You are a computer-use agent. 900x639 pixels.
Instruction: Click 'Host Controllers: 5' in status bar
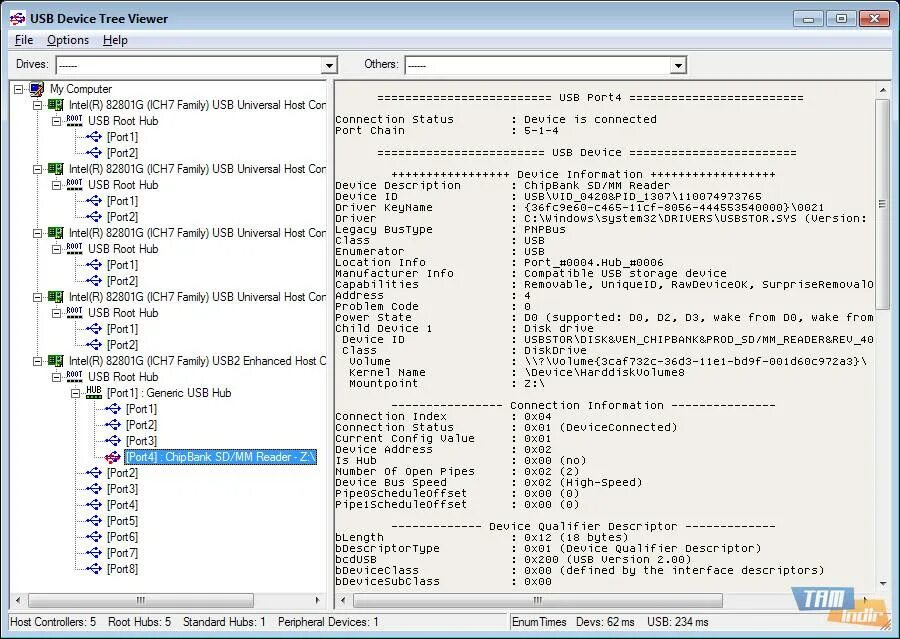[53, 622]
